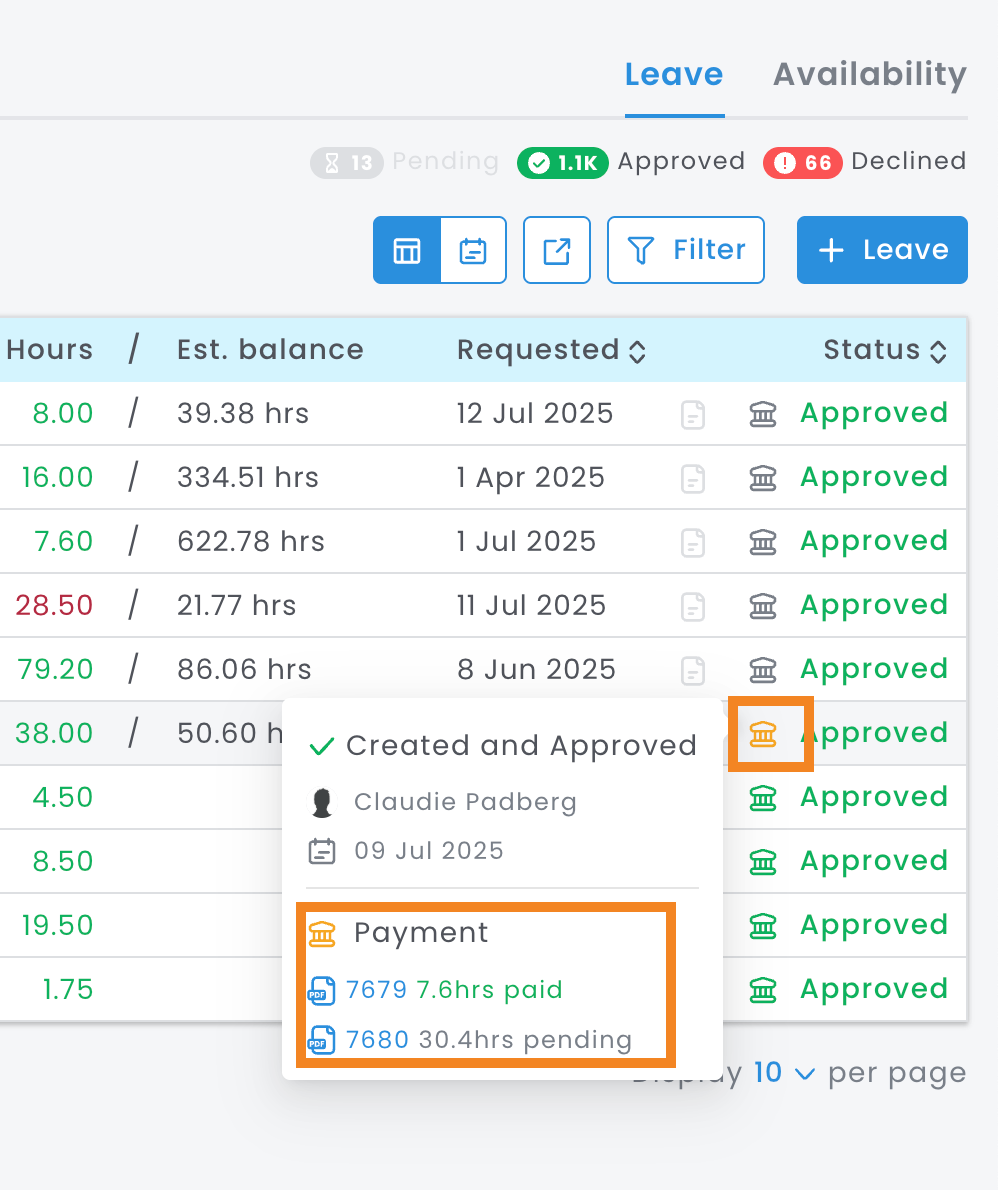Sort by Status column
This screenshot has width=998, height=1190.
pyautogui.click(x=884, y=350)
